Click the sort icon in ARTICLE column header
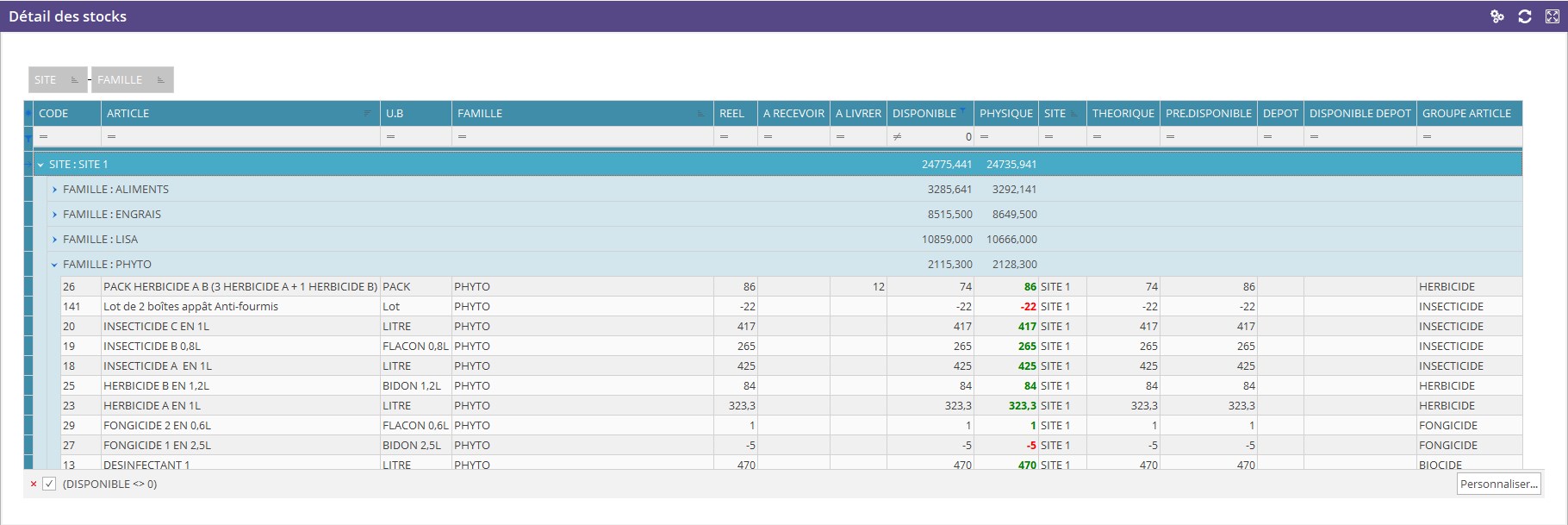This screenshot has width=1568, height=525. point(368,114)
